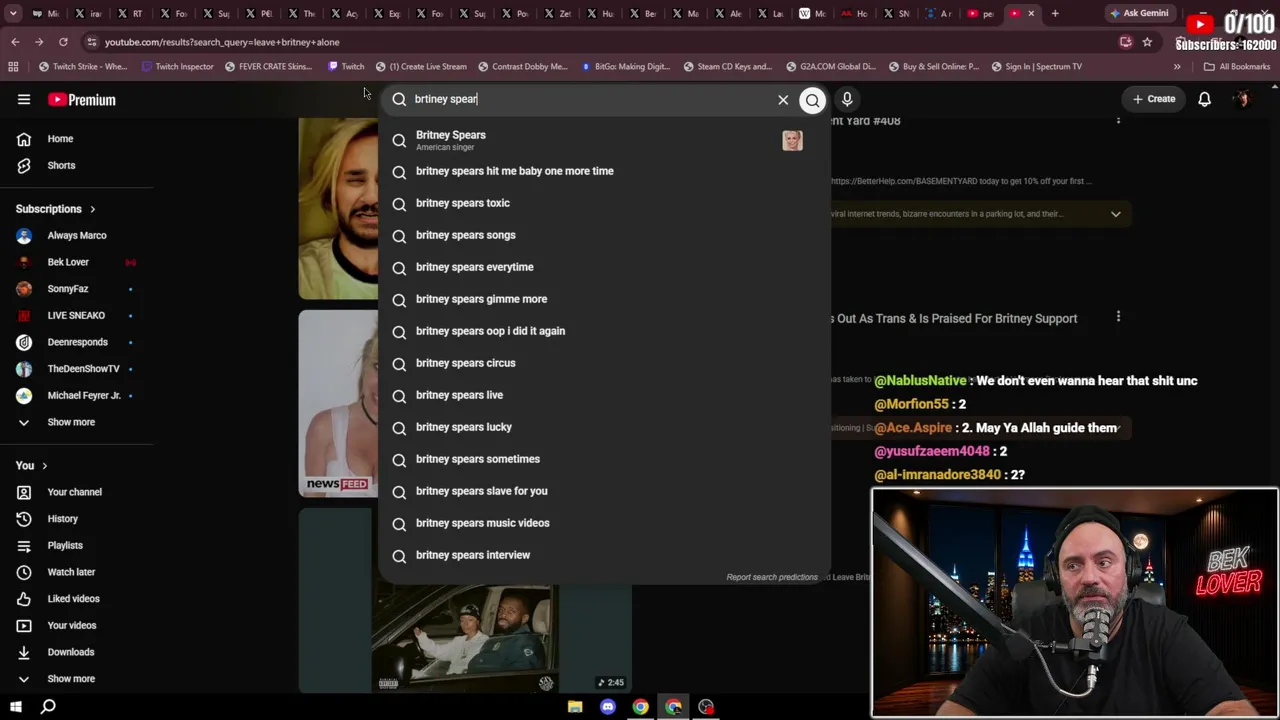Open the Deenresponds subscription

click(x=77, y=342)
